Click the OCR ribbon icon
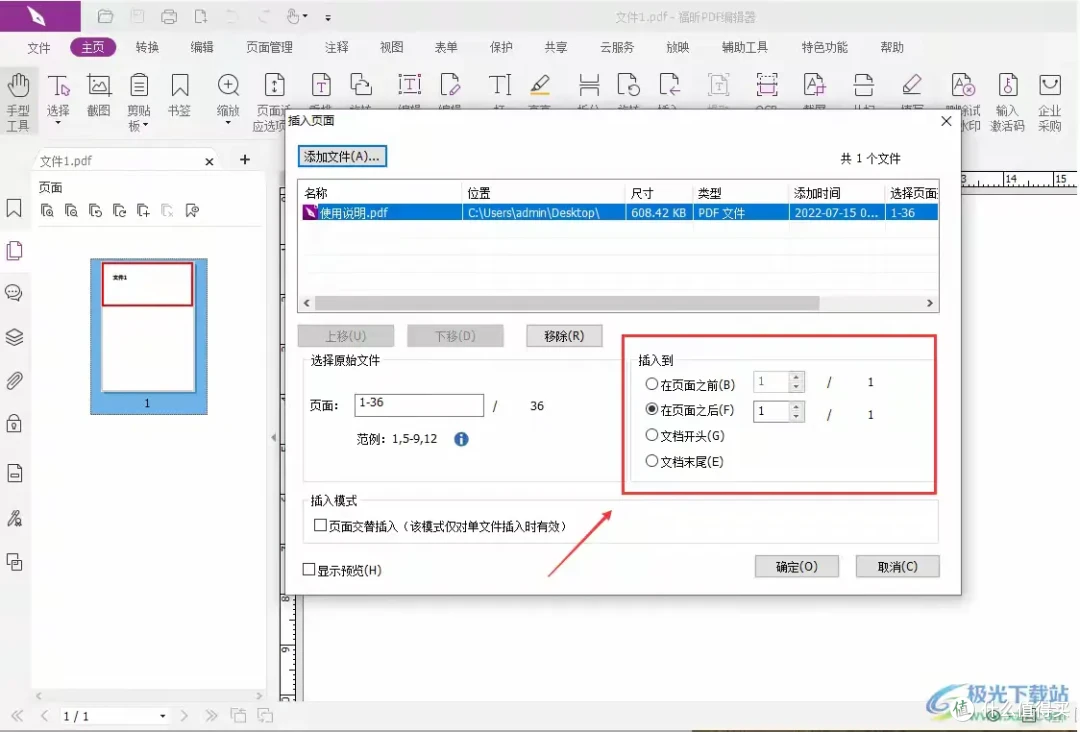 767,86
